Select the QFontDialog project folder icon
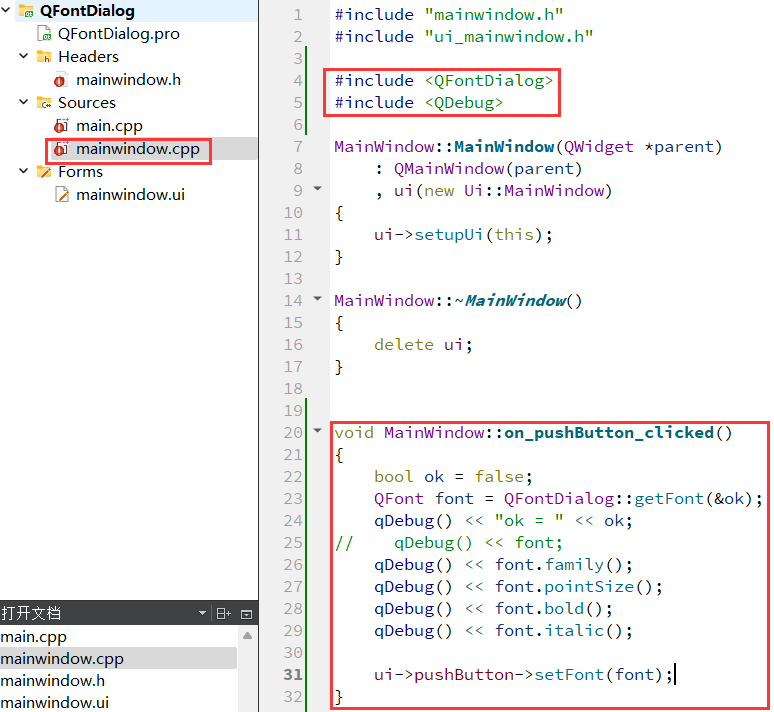The height and width of the screenshot is (712, 774). tap(26, 10)
